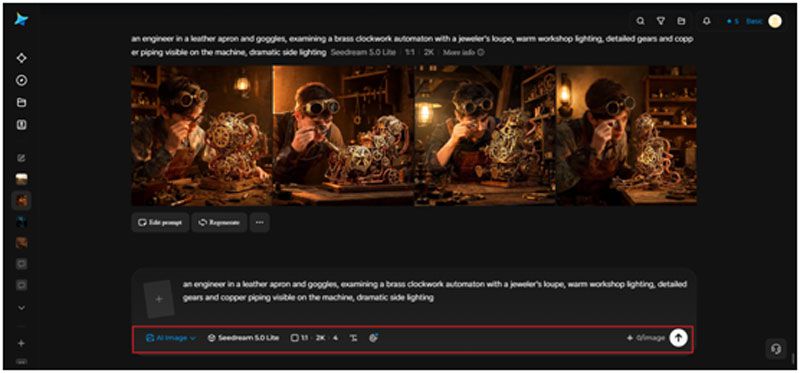Open the top-right folder assets icon

pyautogui.click(x=681, y=21)
